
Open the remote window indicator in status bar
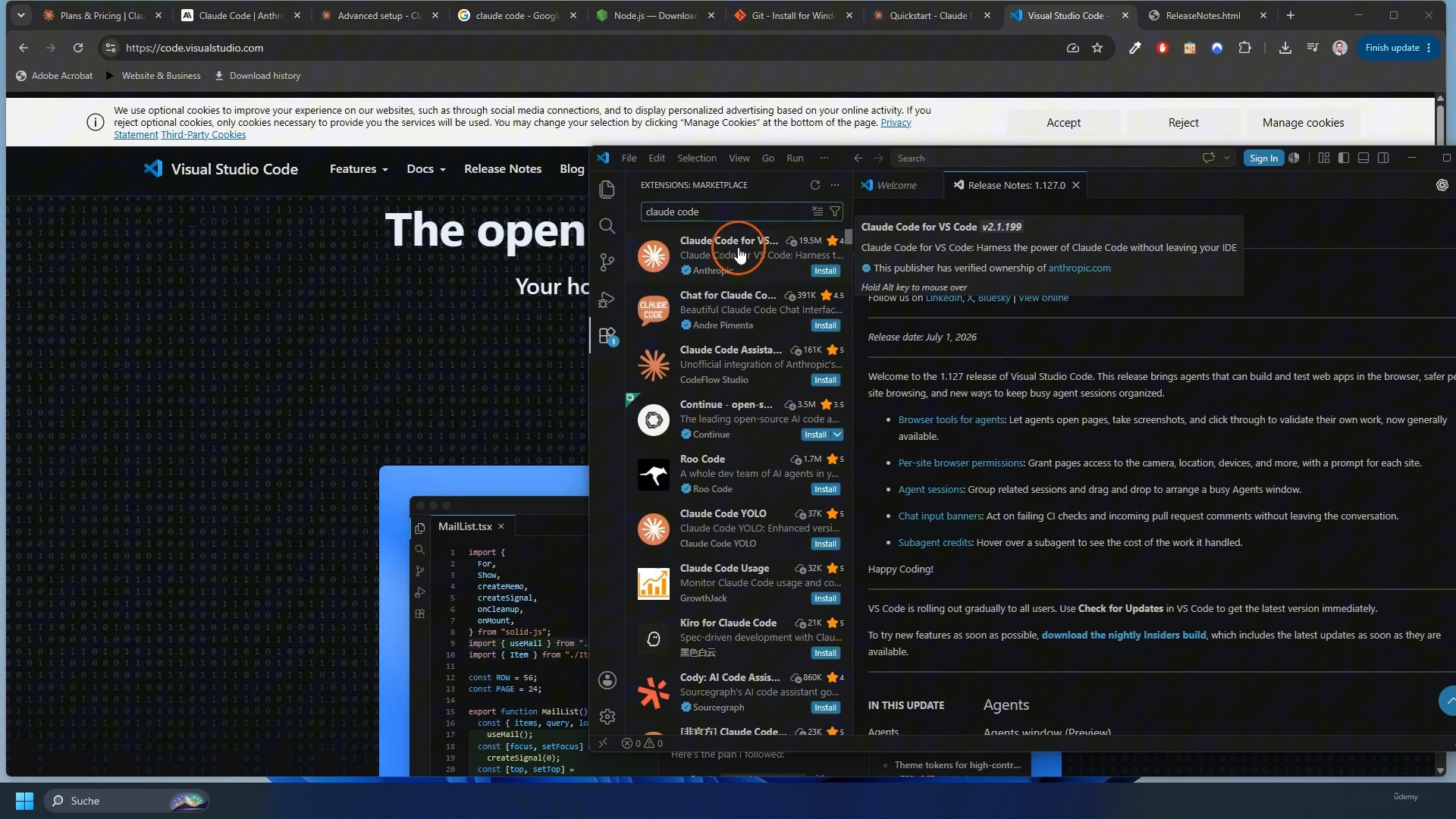point(603,743)
